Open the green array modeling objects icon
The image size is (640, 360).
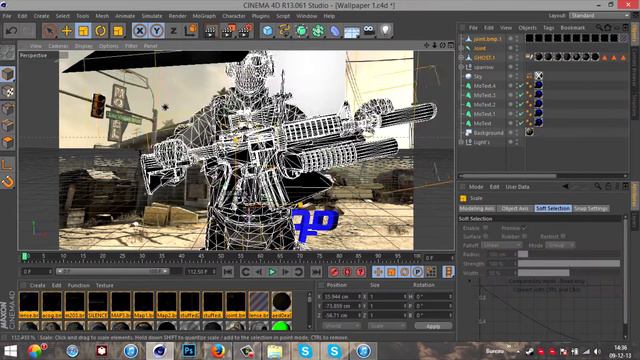(x=318, y=31)
